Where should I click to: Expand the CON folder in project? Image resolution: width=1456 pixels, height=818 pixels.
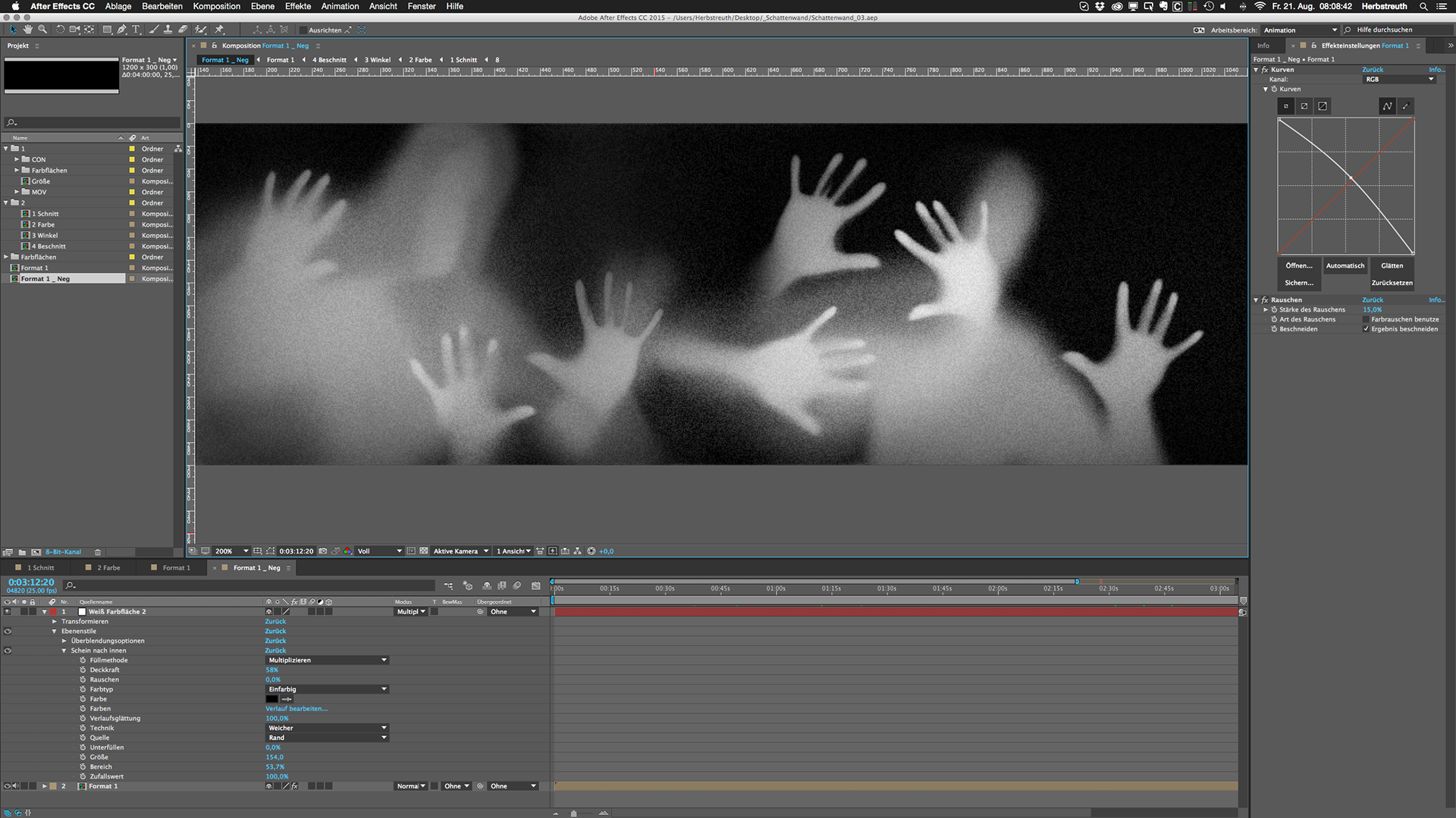coord(17,160)
